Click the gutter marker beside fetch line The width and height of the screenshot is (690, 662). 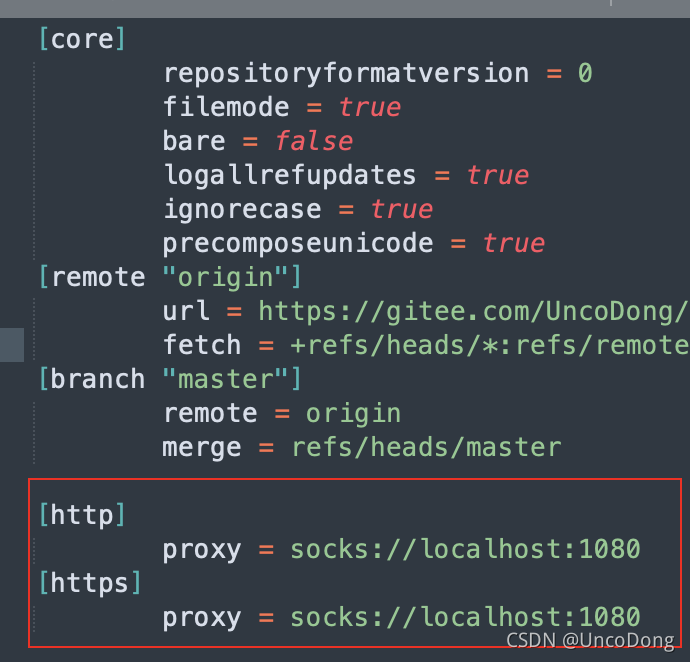coord(12,344)
